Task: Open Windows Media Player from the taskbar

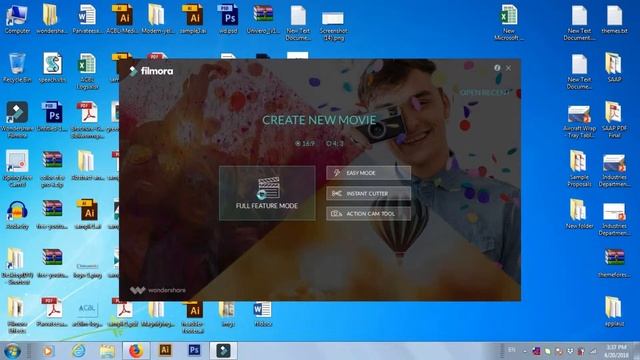Action: point(48,351)
